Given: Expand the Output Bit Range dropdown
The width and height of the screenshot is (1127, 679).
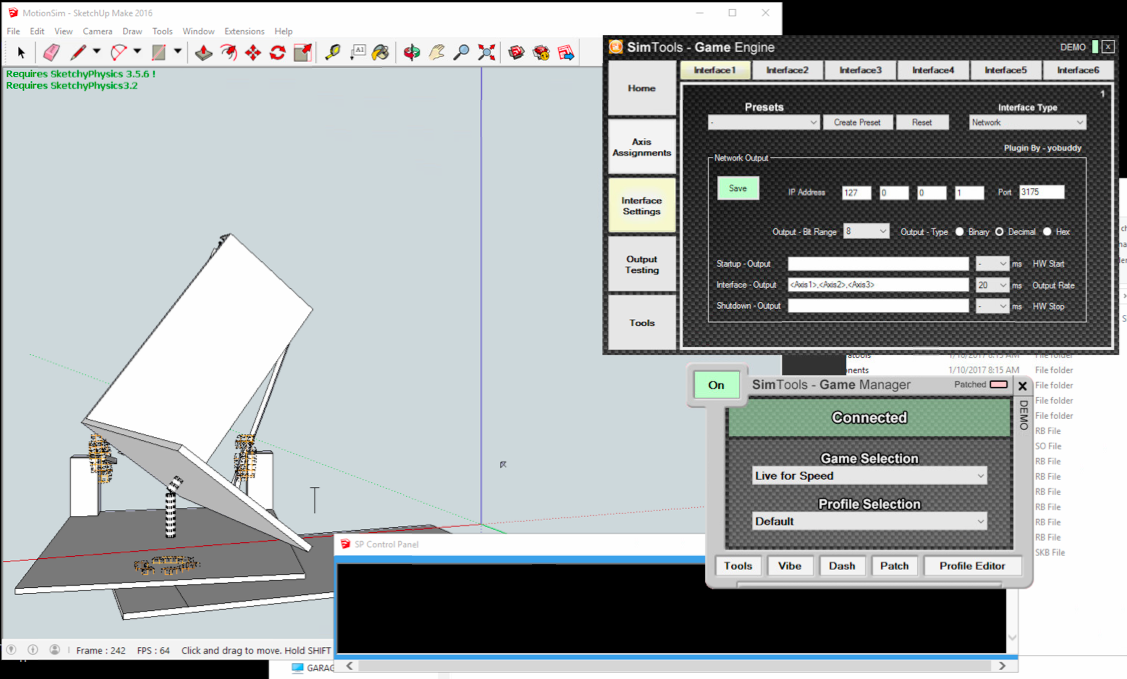Looking at the screenshot, I should pyautogui.click(x=866, y=231).
